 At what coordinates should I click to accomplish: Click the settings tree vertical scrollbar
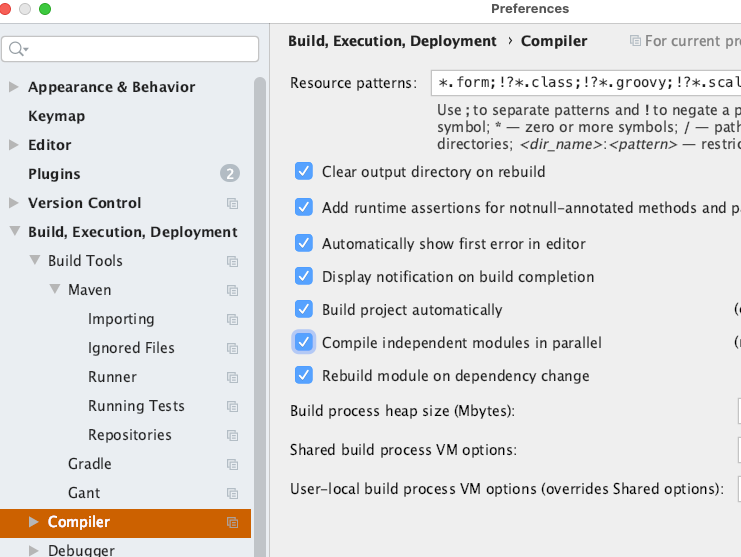[259, 317]
